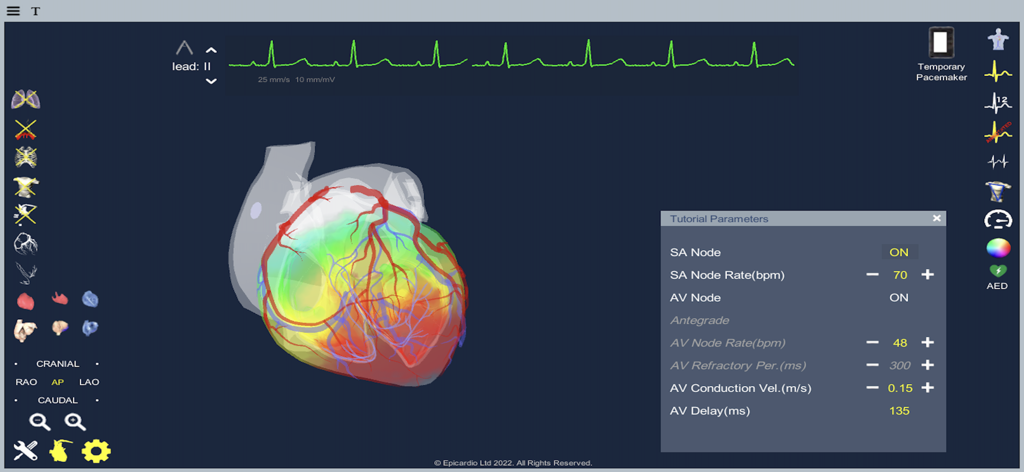Click the SA Node Rate value 70

(x=900, y=275)
